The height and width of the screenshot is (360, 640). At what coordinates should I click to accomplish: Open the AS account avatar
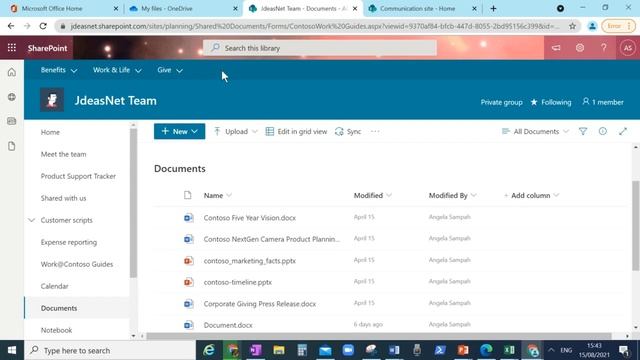tap(627, 48)
